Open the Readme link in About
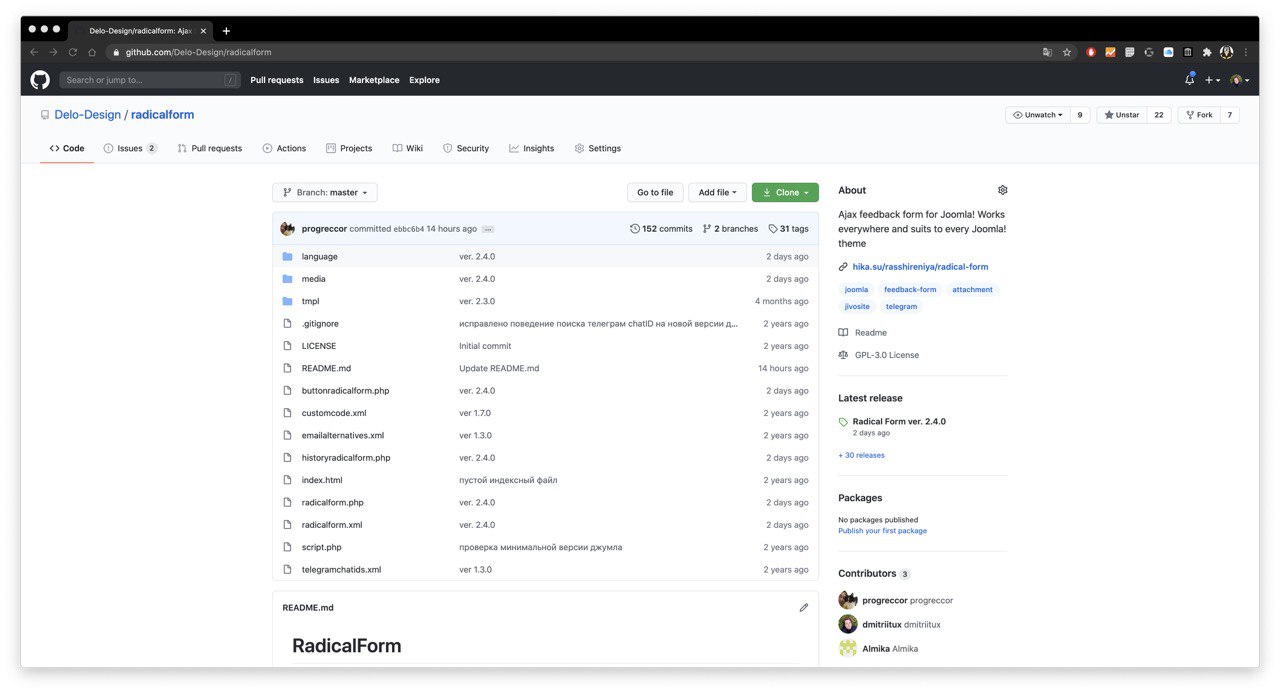 coord(862,332)
